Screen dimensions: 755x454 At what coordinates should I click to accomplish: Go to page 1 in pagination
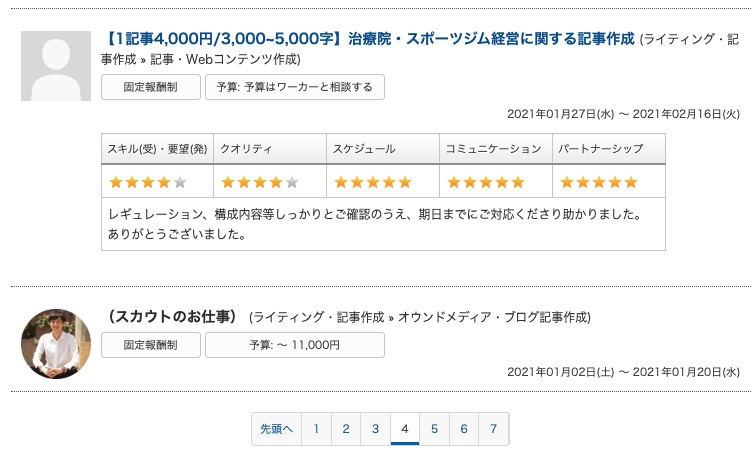316,428
